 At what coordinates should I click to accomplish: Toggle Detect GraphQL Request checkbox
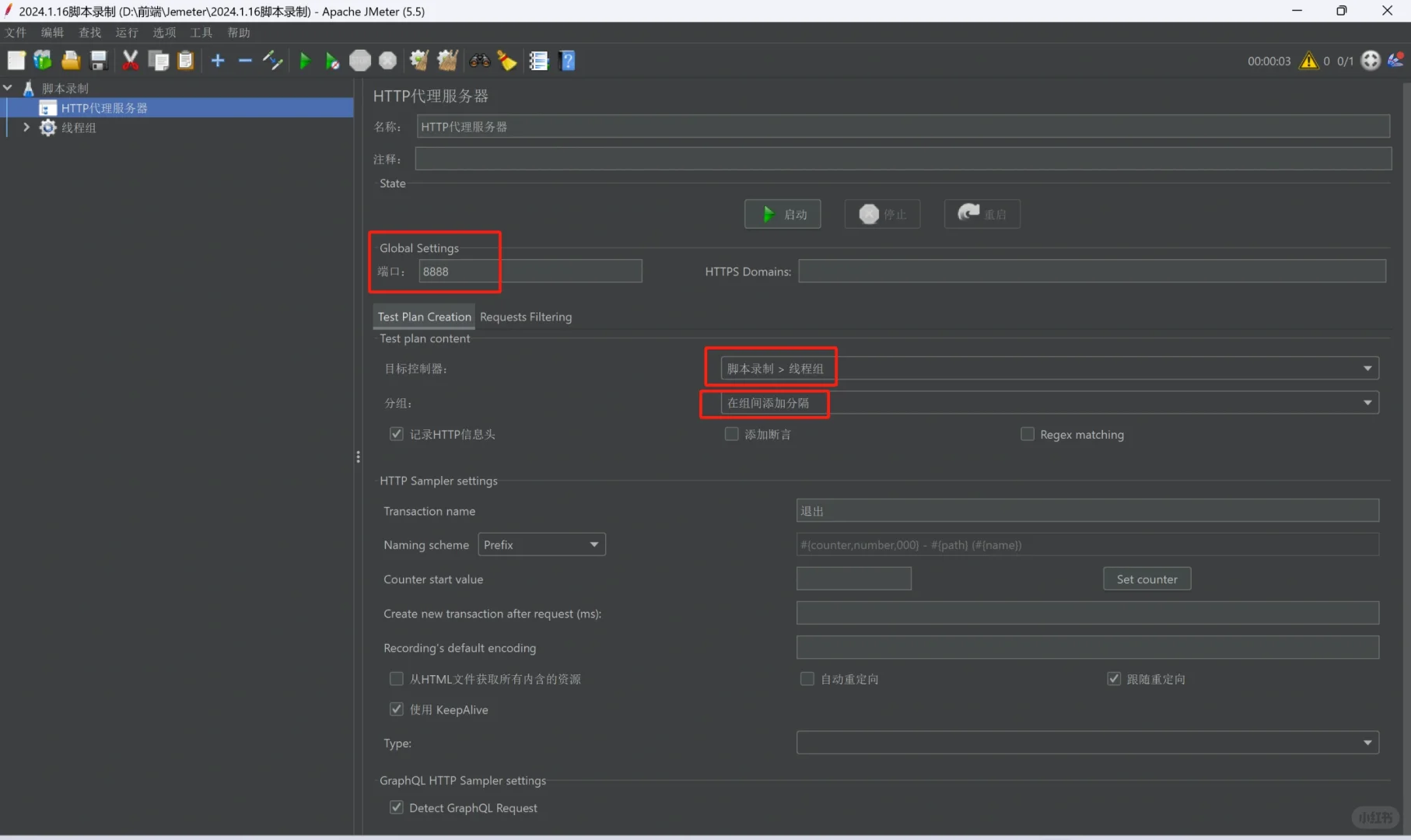(397, 807)
